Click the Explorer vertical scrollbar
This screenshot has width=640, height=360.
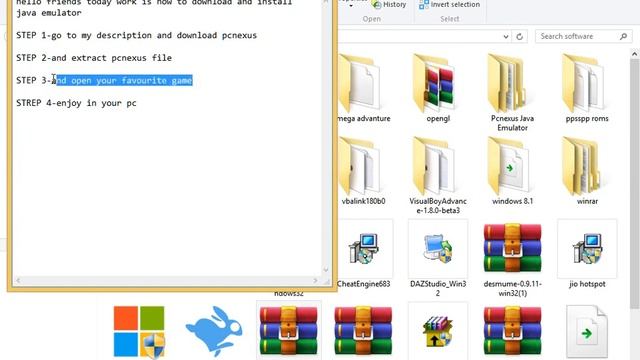[634, 184]
